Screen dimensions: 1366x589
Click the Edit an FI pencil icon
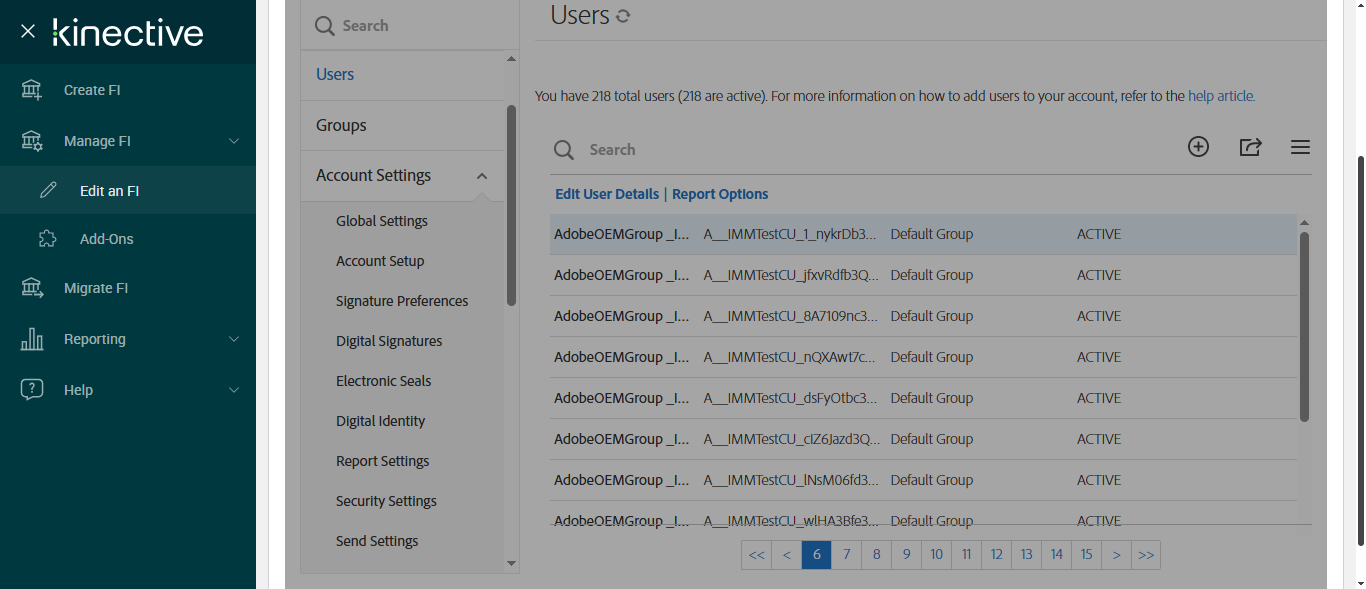(48, 191)
